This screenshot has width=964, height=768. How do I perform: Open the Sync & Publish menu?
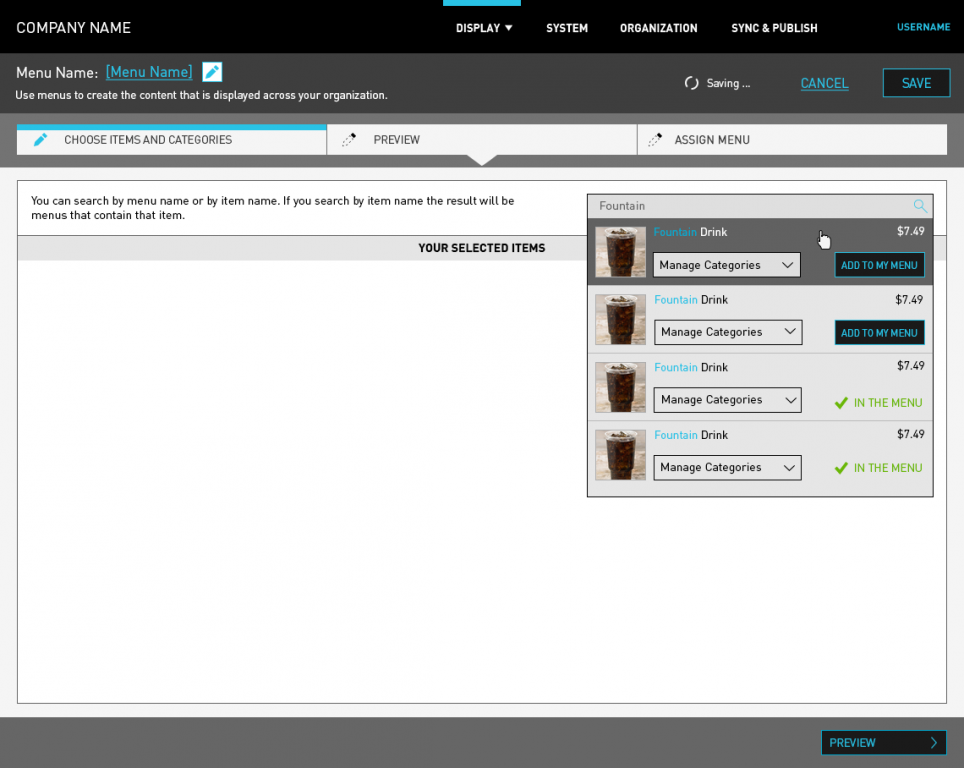[x=774, y=28]
